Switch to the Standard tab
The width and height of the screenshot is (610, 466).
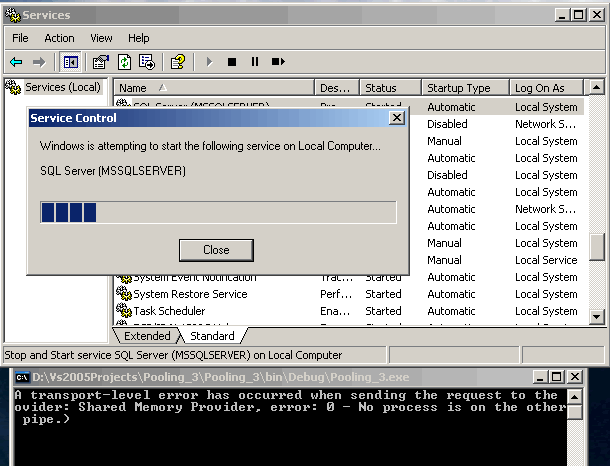[212, 336]
